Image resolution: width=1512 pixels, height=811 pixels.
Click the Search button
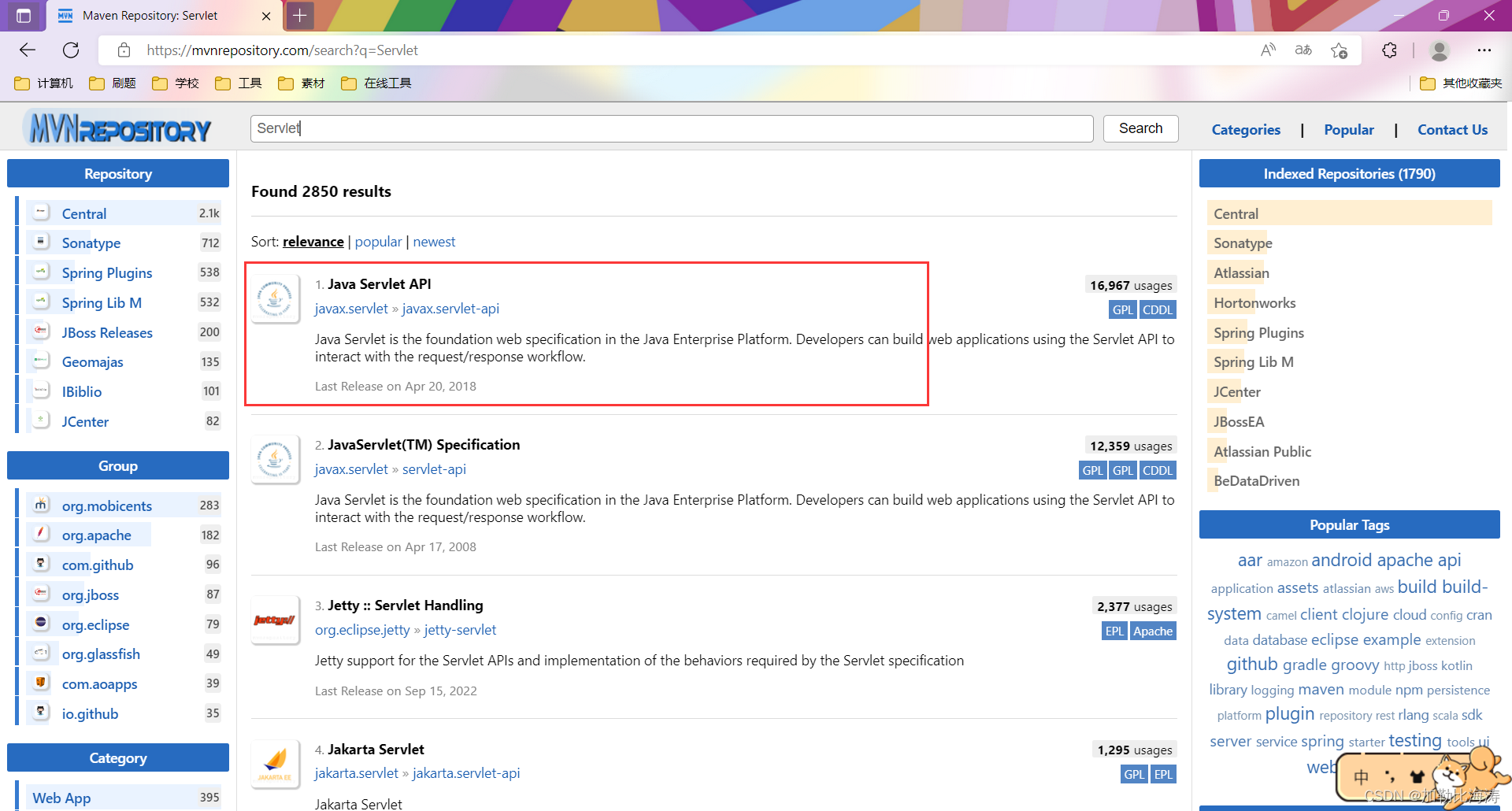click(1140, 128)
